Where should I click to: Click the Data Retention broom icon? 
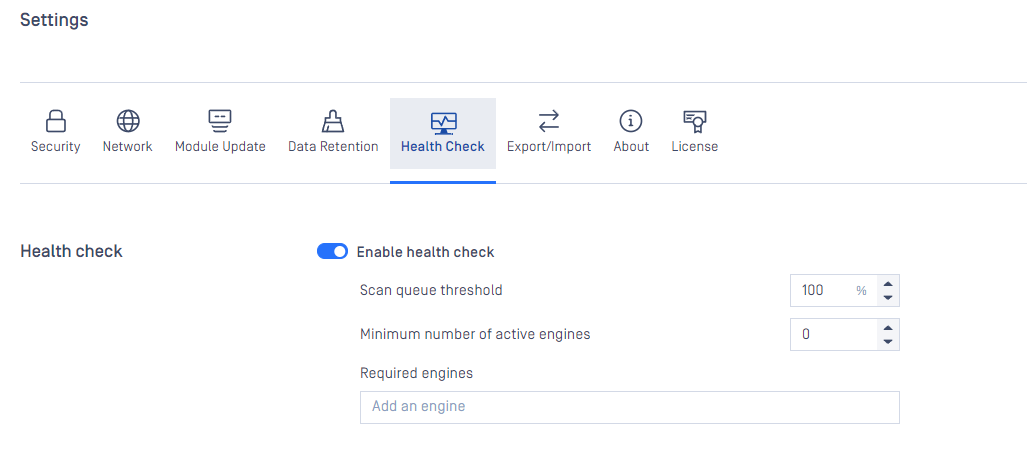tap(333, 121)
